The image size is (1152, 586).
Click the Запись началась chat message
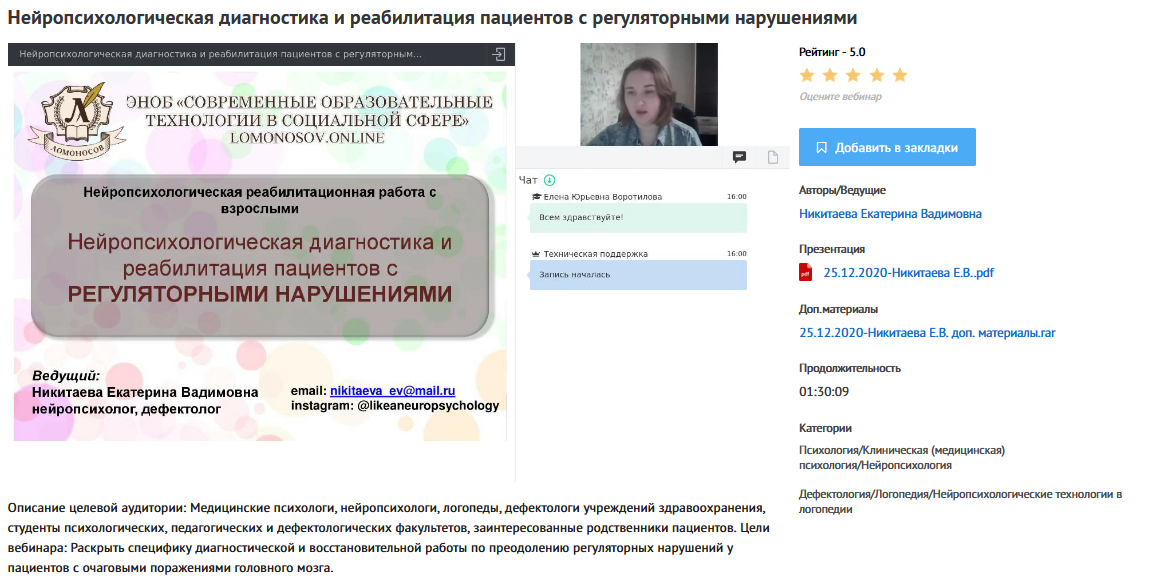point(638,275)
